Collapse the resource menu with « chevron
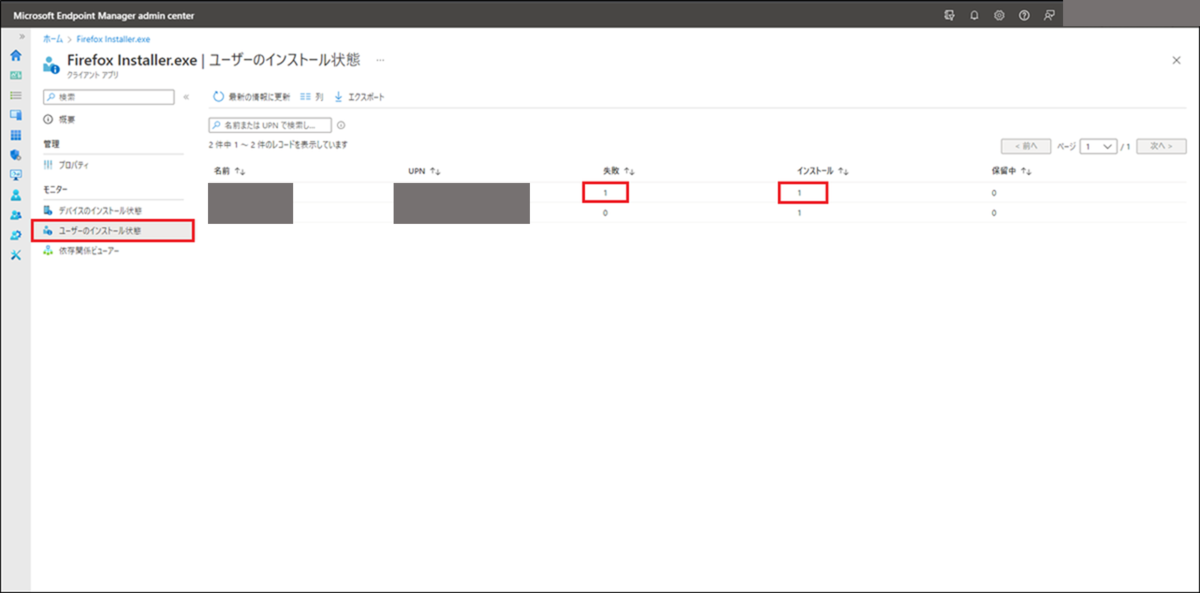This screenshot has height=593, width=1200. coord(186,97)
